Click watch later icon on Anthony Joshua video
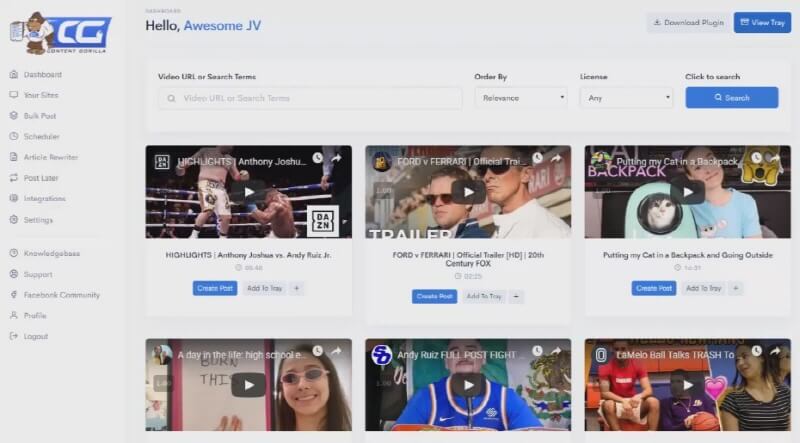 (318, 158)
